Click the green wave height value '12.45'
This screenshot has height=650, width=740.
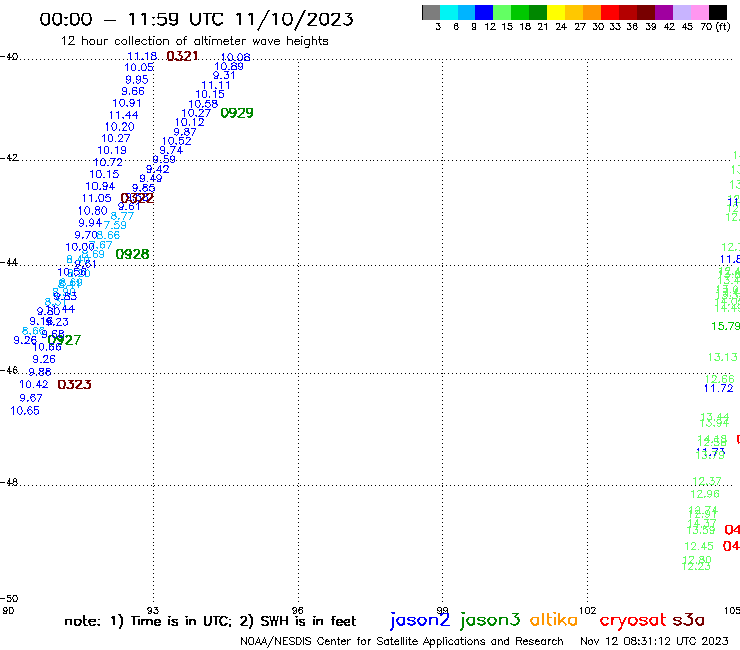click(699, 546)
